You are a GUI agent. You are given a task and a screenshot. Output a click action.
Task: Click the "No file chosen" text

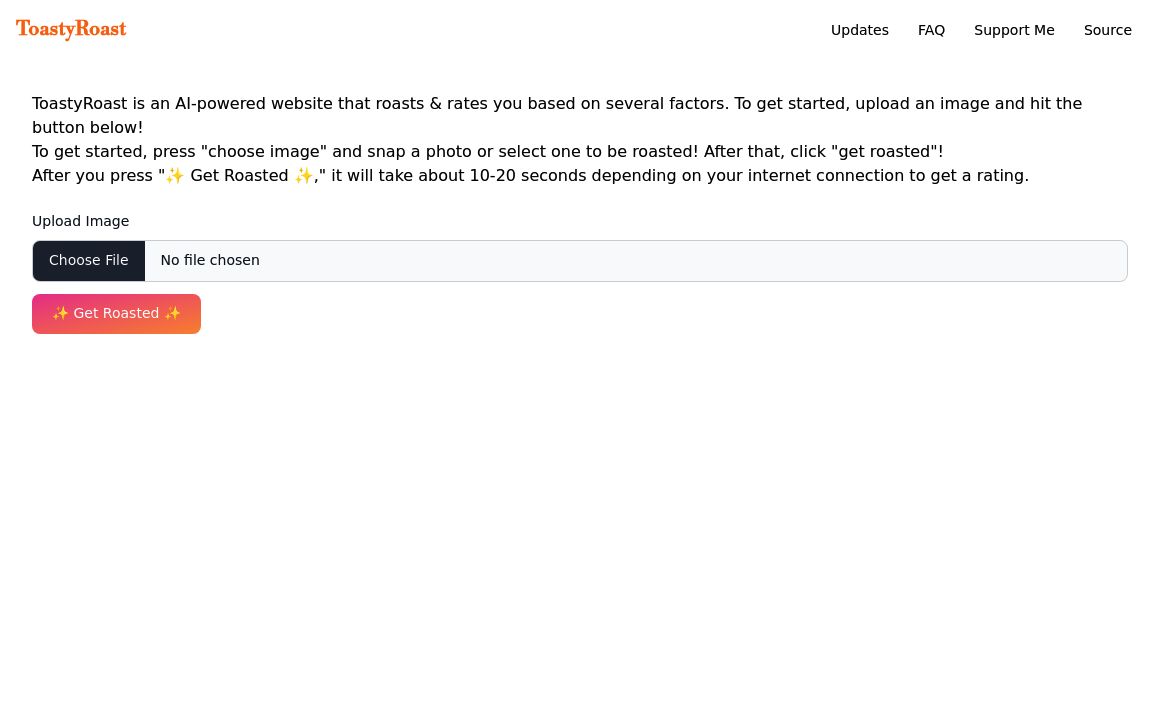[210, 261]
